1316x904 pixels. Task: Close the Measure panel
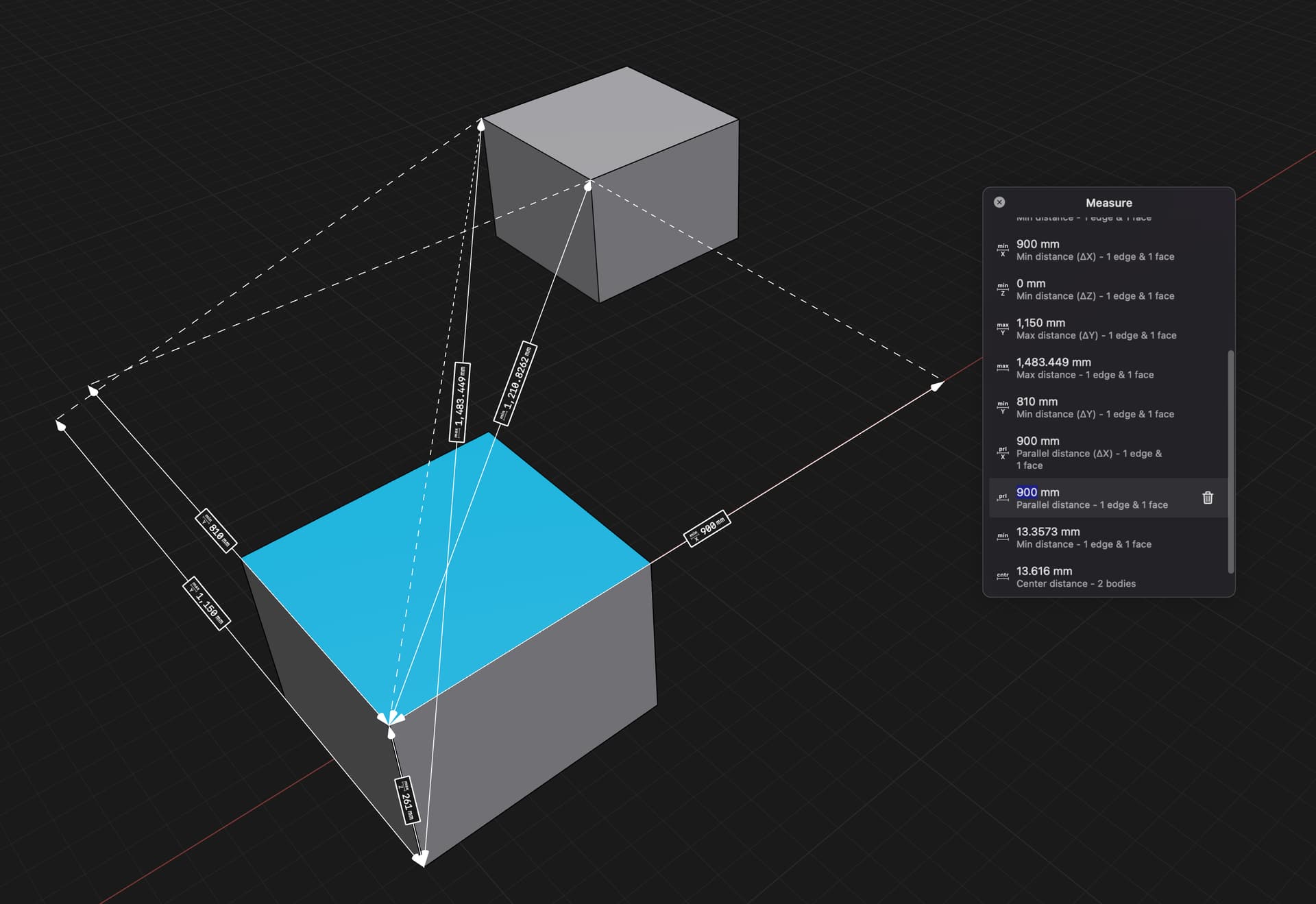[x=999, y=202]
